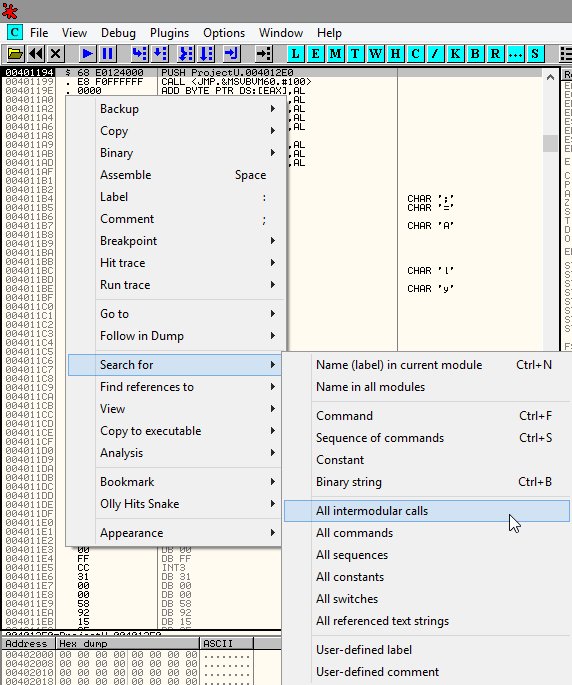Open Windows list with W icon
Image resolution: width=572 pixels, height=685 pixels.
point(375,54)
